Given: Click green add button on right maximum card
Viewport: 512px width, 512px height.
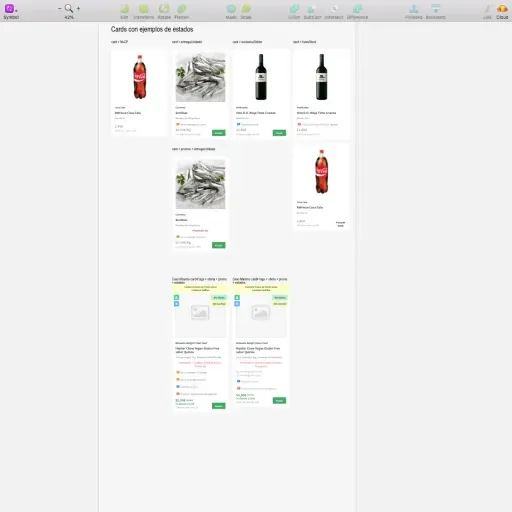Looking at the screenshot, I should pyautogui.click(x=279, y=401).
